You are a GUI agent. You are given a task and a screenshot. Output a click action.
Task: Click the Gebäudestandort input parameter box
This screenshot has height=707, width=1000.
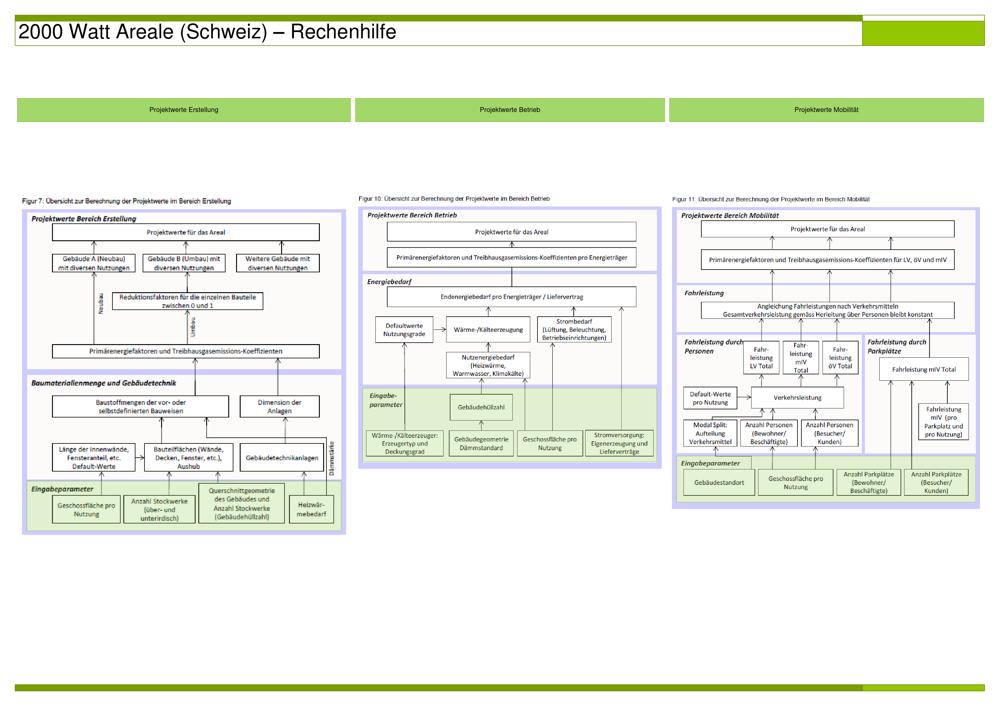tap(718, 483)
